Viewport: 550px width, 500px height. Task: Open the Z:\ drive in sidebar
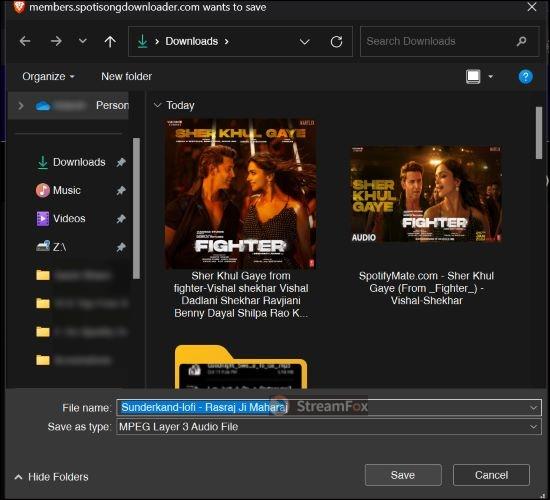coord(51,247)
